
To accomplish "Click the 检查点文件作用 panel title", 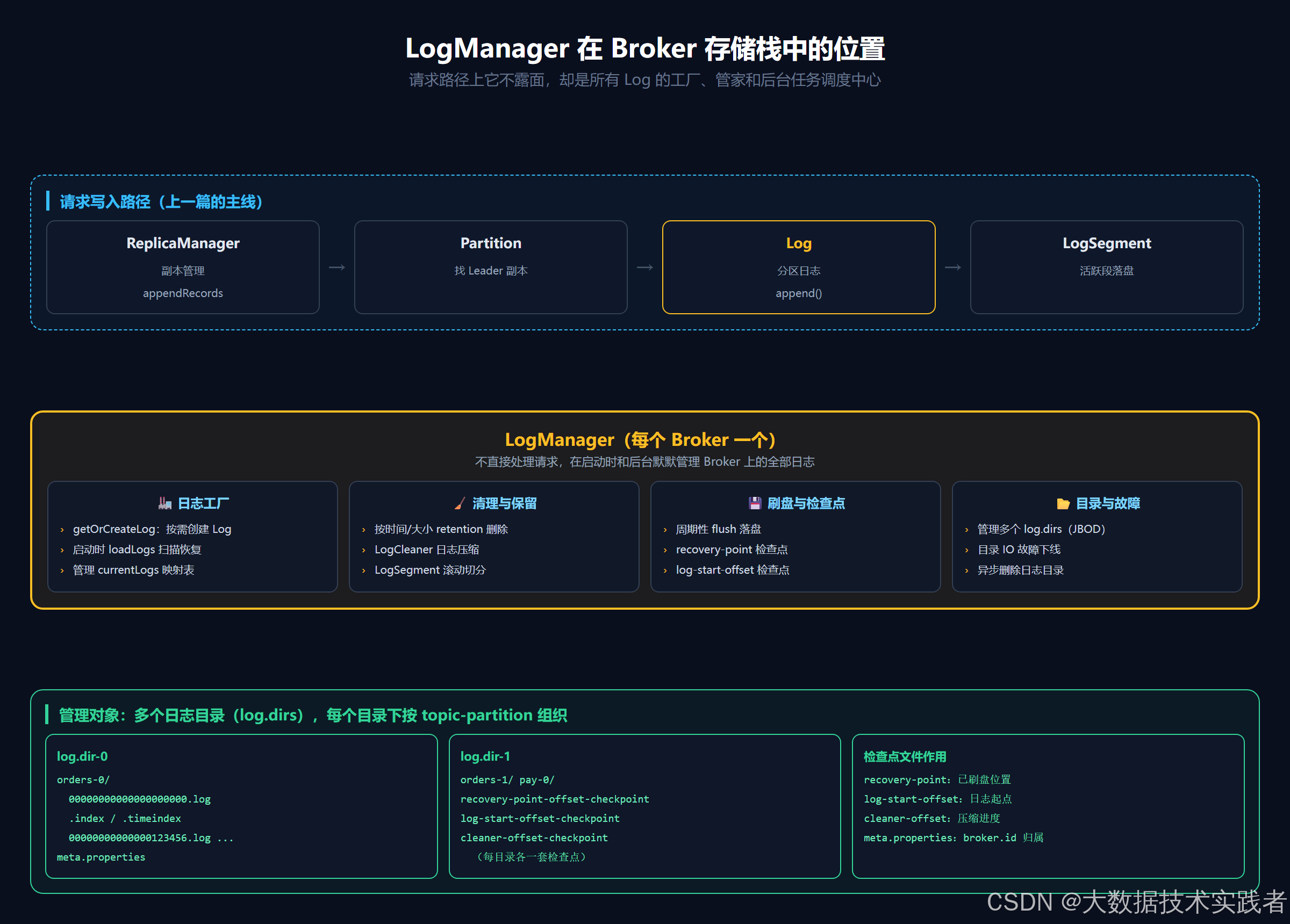I will pyautogui.click(x=905, y=756).
